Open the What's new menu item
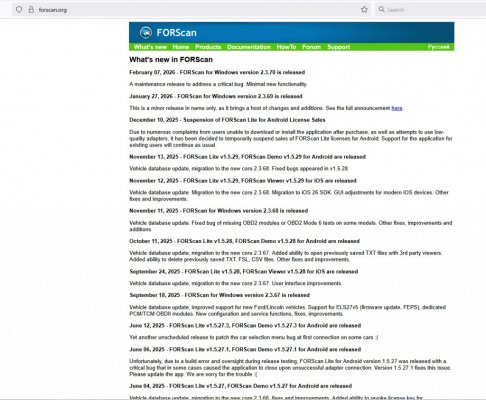This screenshot has width=486, height=400. point(150,47)
